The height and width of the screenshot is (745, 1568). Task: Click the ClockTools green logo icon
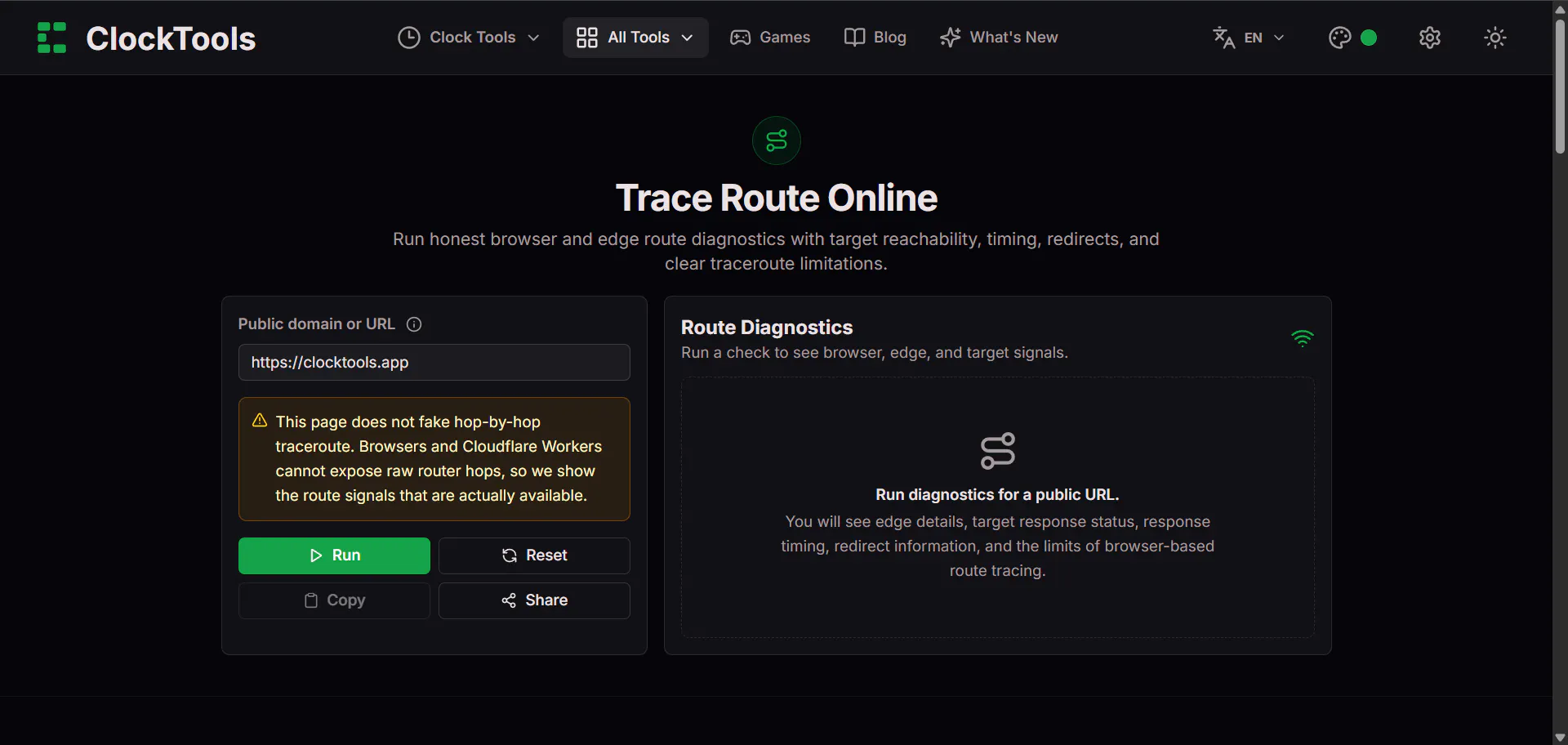(51, 38)
